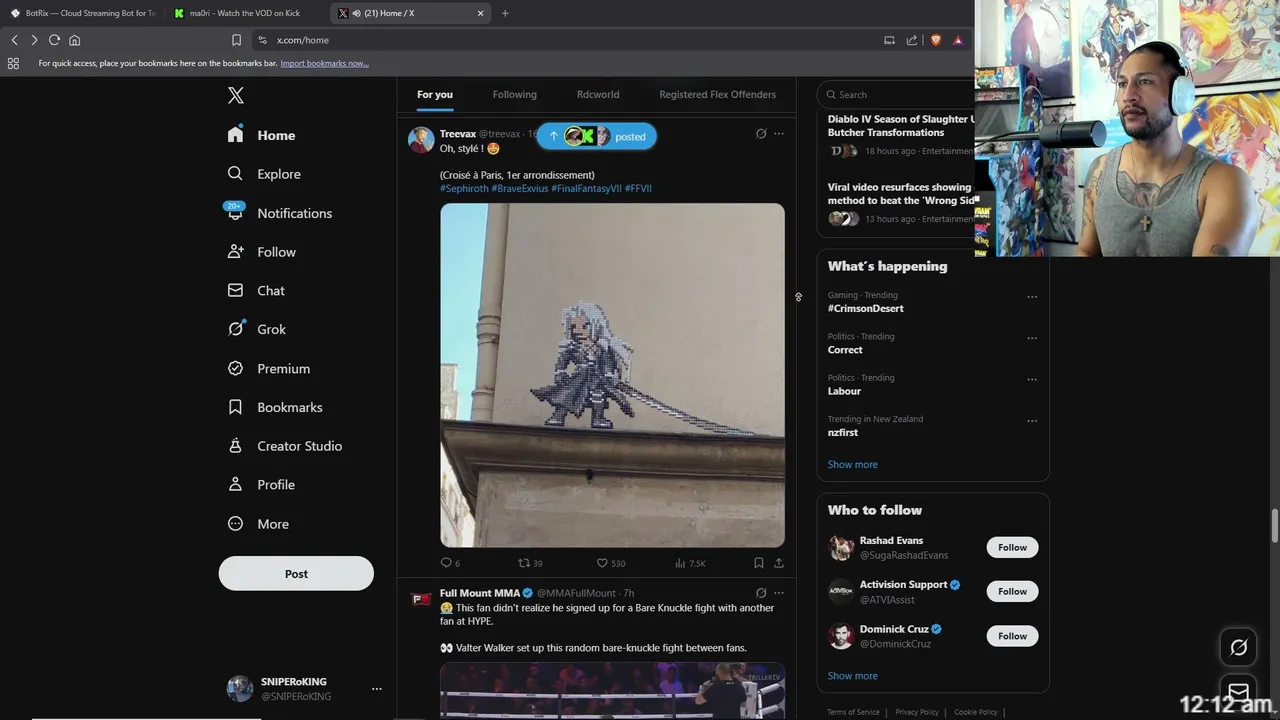Open Profile from the sidebar
The width and height of the screenshot is (1280, 720).
(261, 485)
